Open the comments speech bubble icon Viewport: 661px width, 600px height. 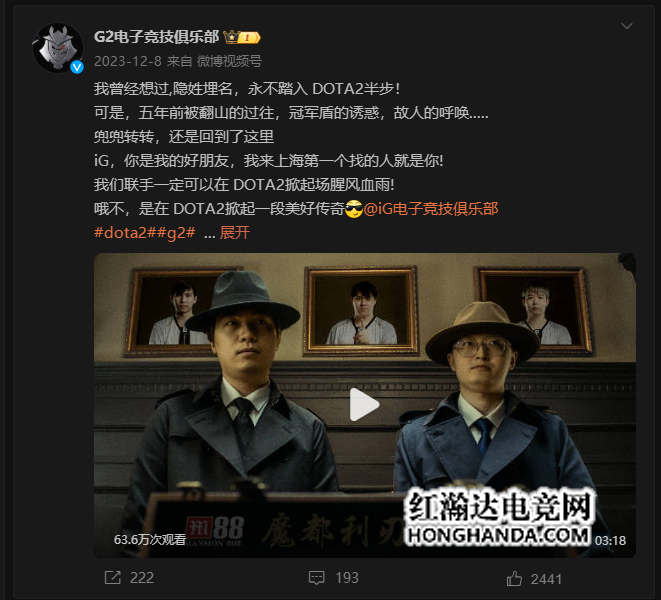[x=317, y=578]
